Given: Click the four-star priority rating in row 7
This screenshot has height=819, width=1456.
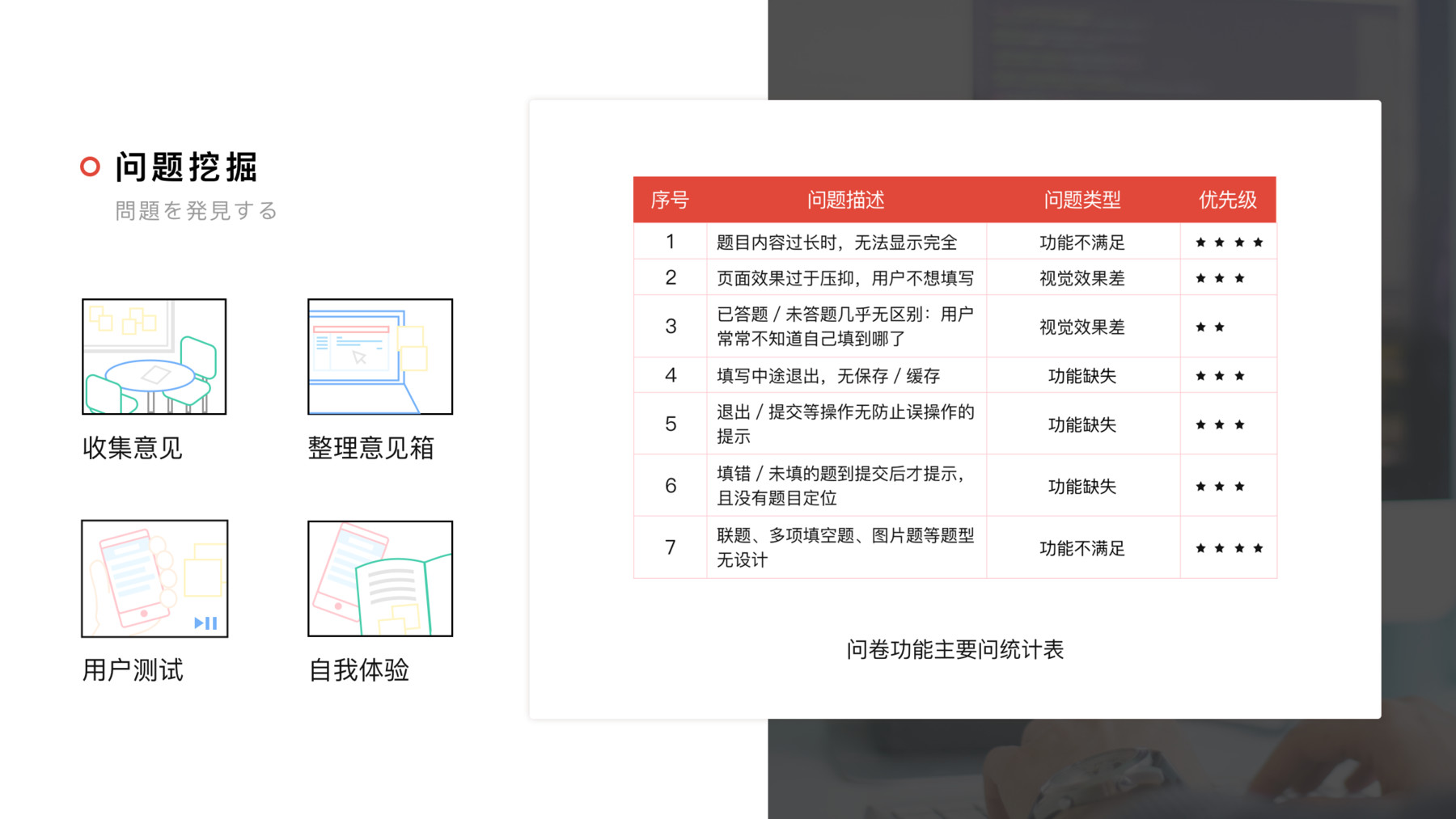Looking at the screenshot, I should point(1229,548).
